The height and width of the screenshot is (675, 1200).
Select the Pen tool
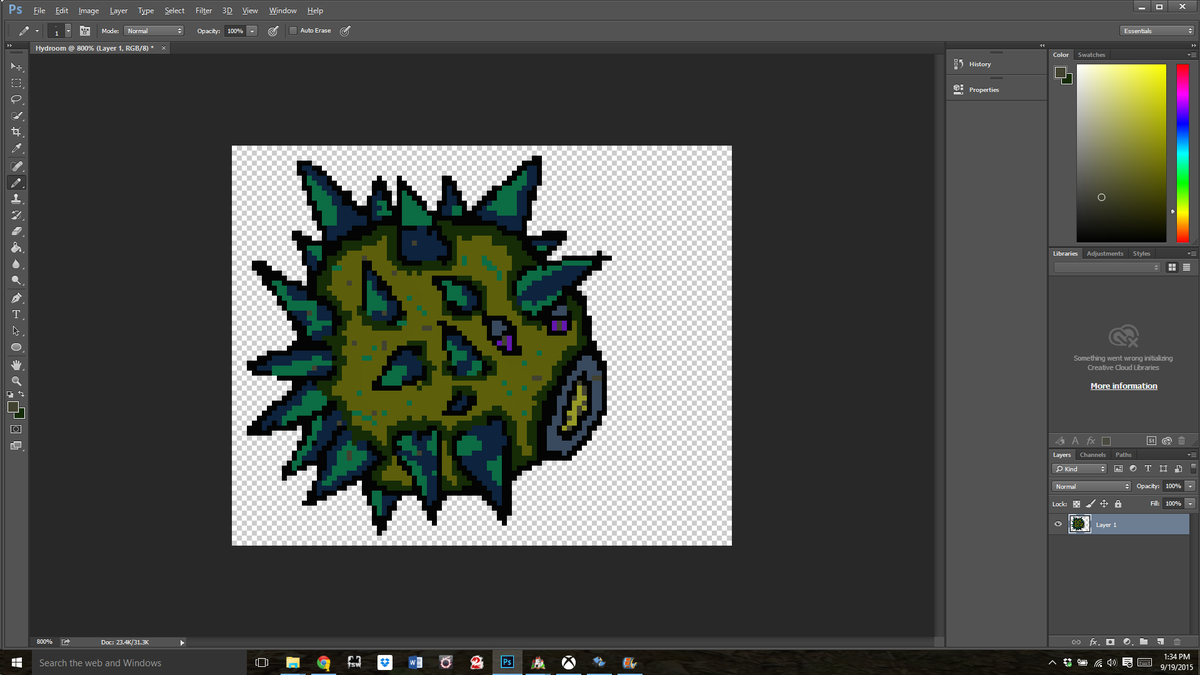coord(16,298)
